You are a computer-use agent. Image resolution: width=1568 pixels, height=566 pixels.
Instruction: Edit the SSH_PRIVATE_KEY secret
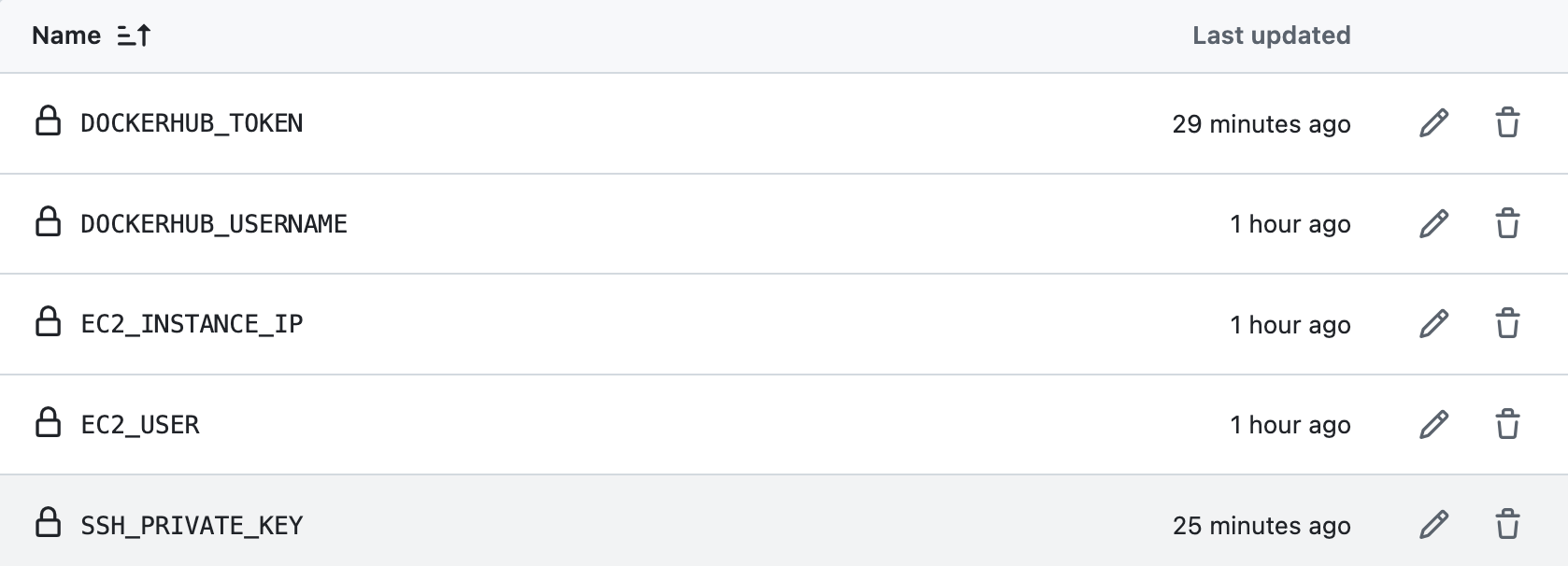(1433, 525)
